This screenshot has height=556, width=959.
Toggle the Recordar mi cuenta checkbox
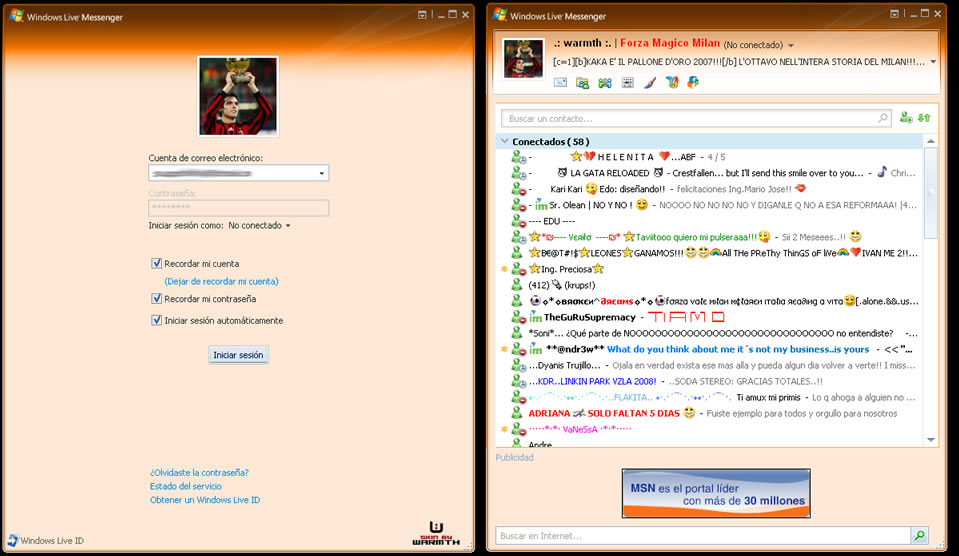[x=157, y=264]
